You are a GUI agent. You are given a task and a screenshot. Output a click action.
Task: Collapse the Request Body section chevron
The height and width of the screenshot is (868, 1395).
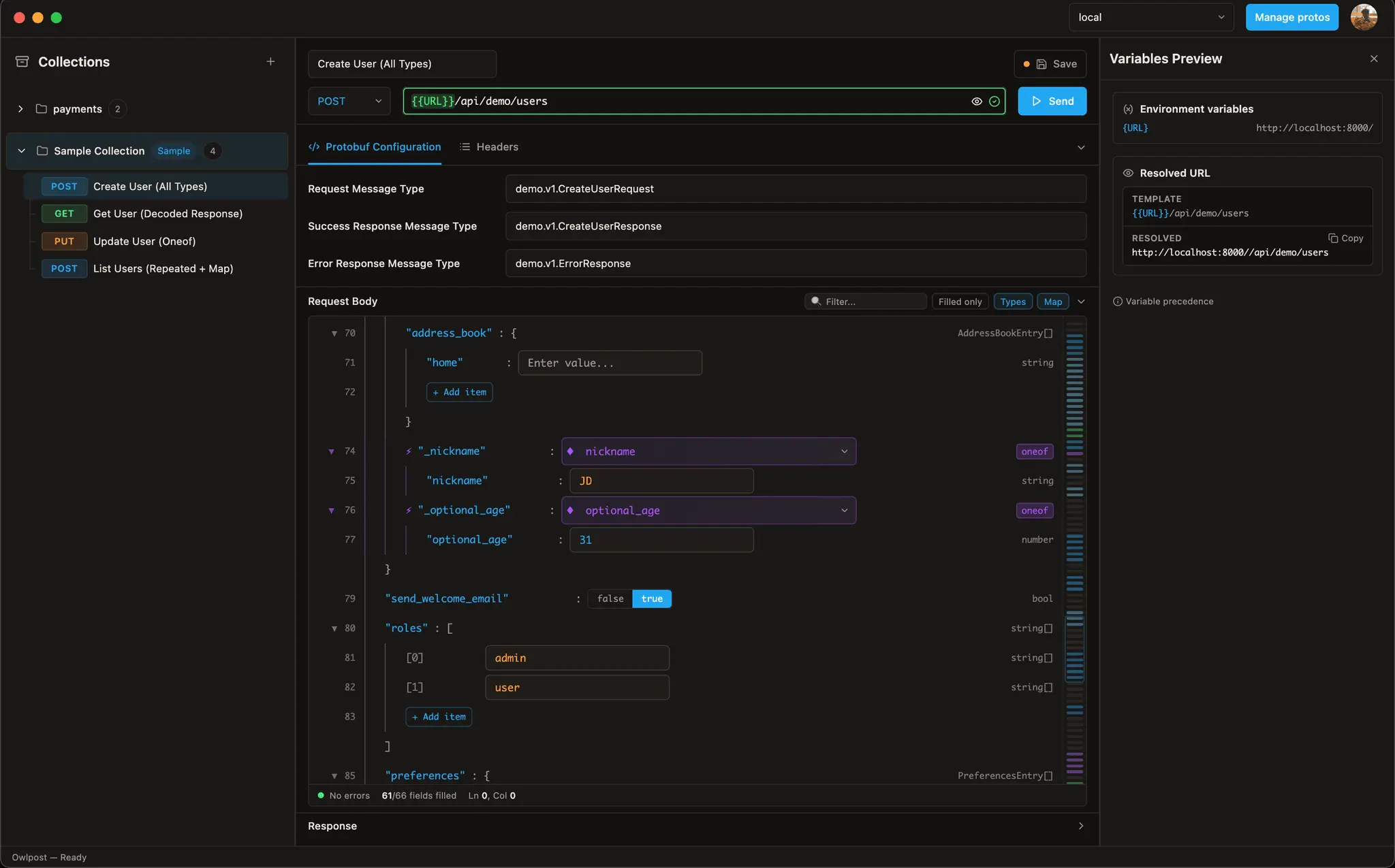[x=1081, y=302]
